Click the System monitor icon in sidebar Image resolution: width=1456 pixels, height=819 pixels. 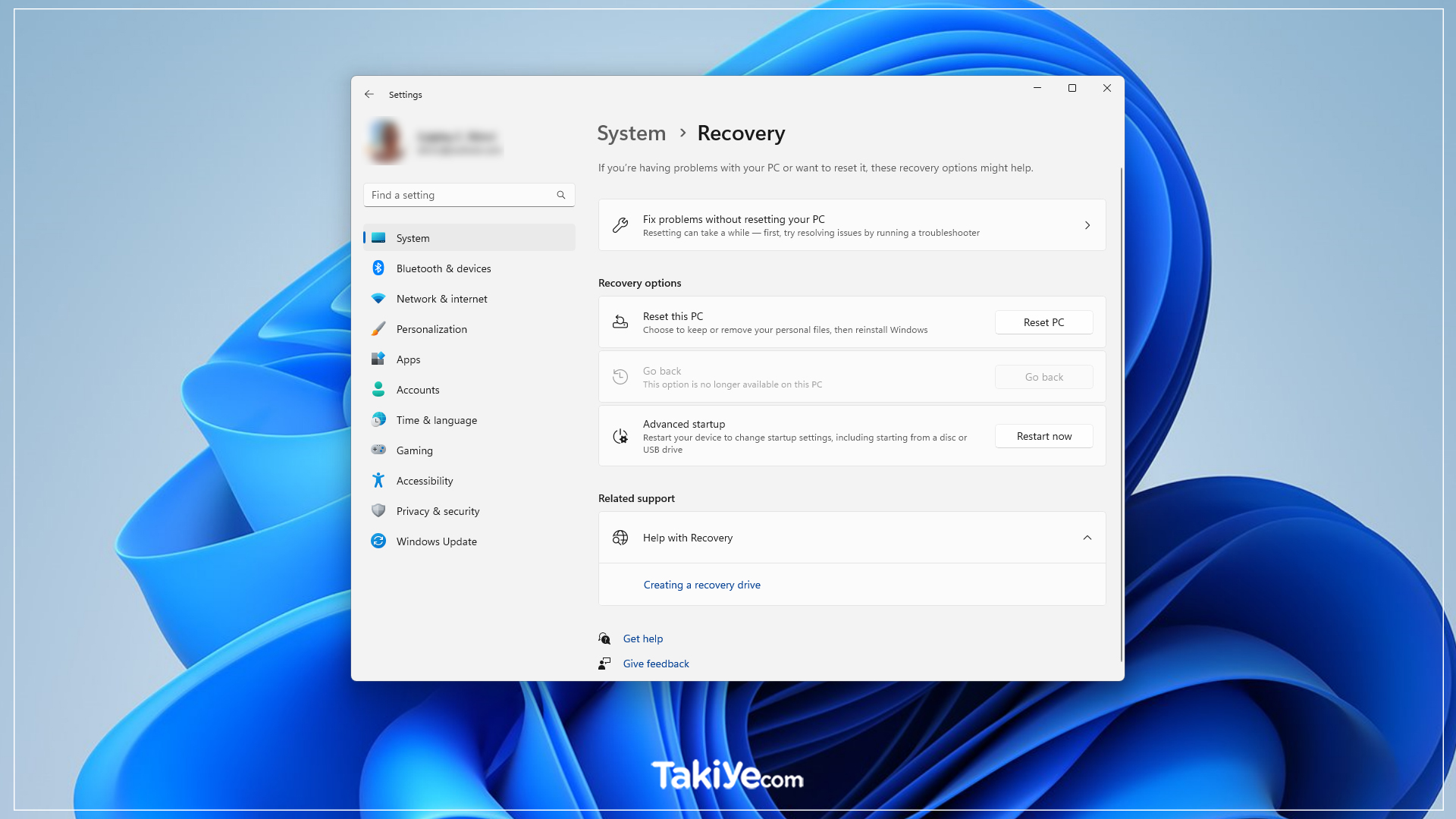click(x=378, y=238)
